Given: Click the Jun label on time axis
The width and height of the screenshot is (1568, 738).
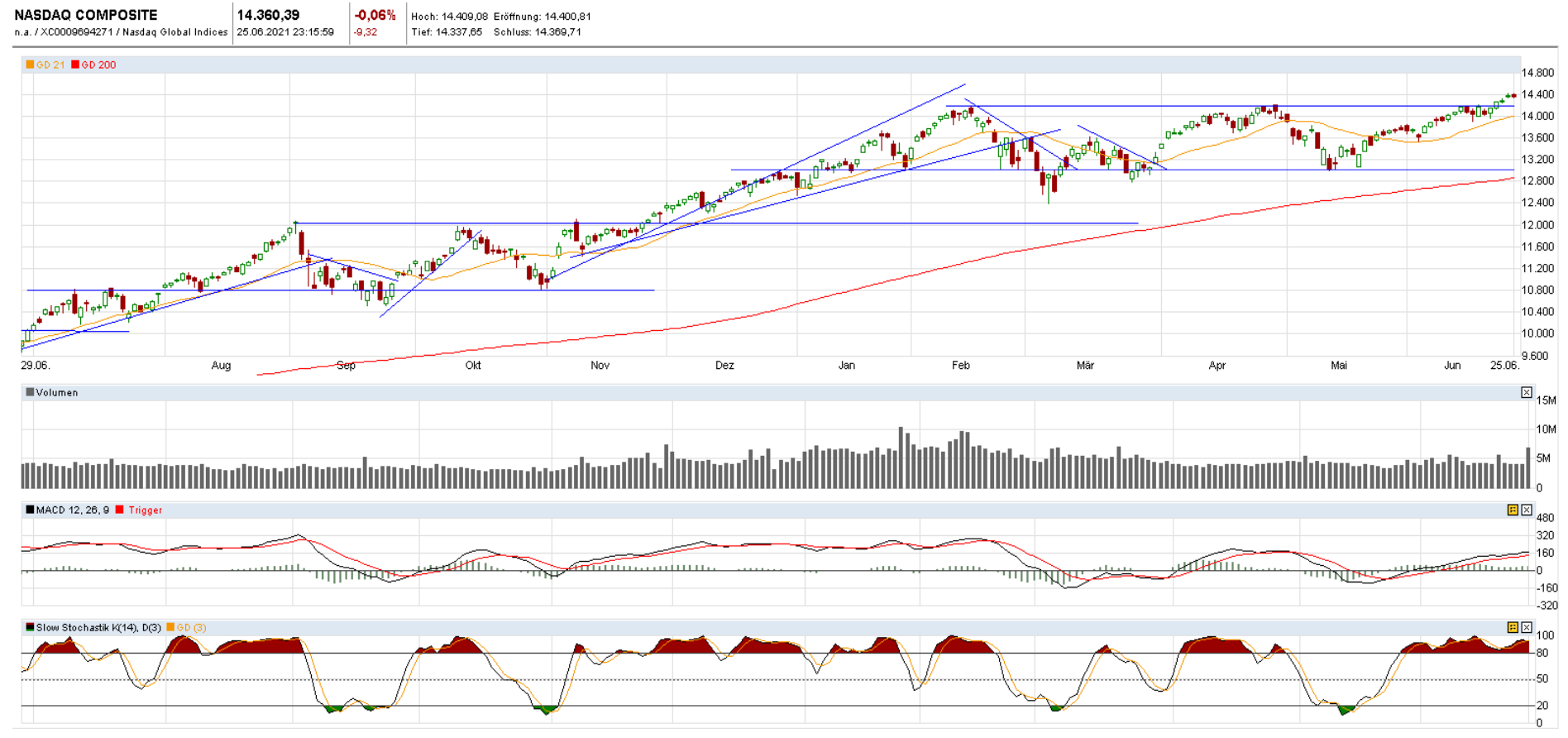Looking at the screenshot, I should (1453, 366).
